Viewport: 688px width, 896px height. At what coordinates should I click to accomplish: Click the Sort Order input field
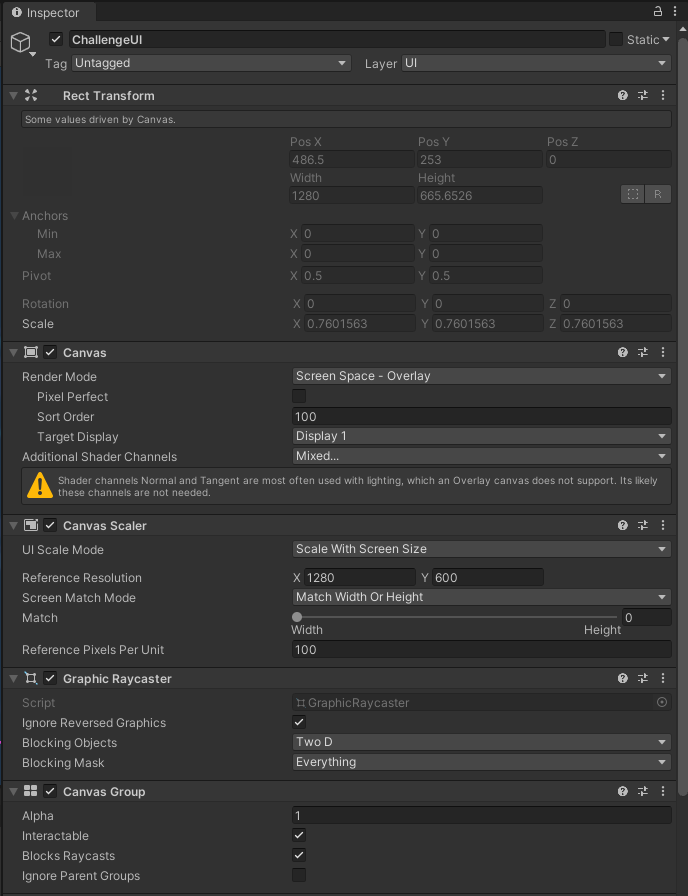[x=481, y=416]
